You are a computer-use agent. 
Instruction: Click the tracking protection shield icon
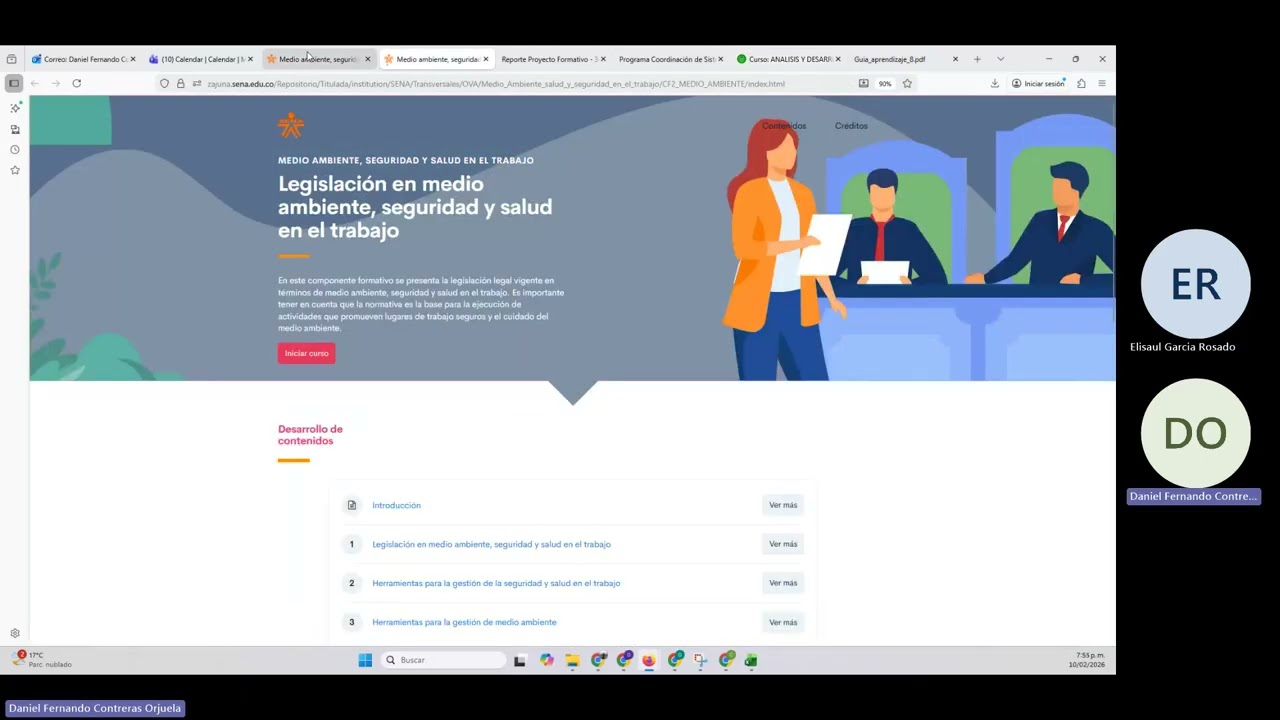pos(164,84)
